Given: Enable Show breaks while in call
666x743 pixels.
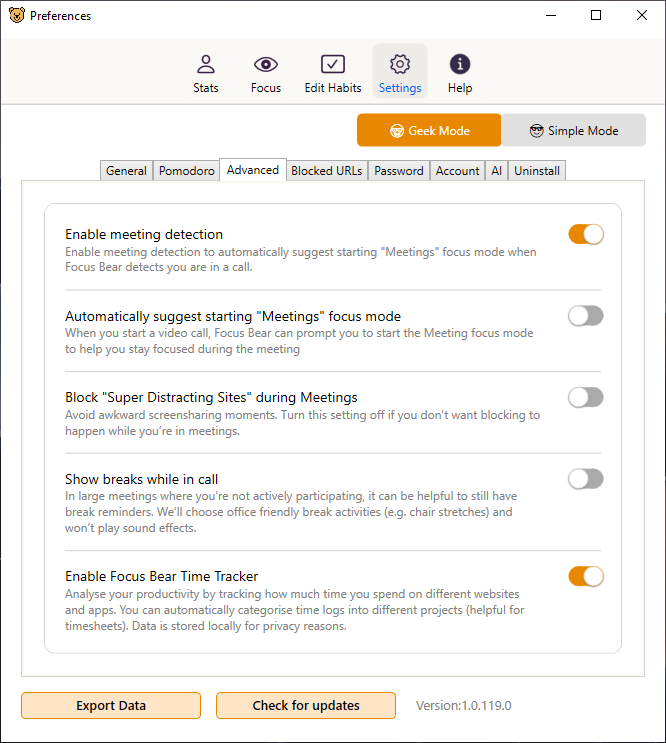Looking at the screenshot, I should (x=586, y=479).
